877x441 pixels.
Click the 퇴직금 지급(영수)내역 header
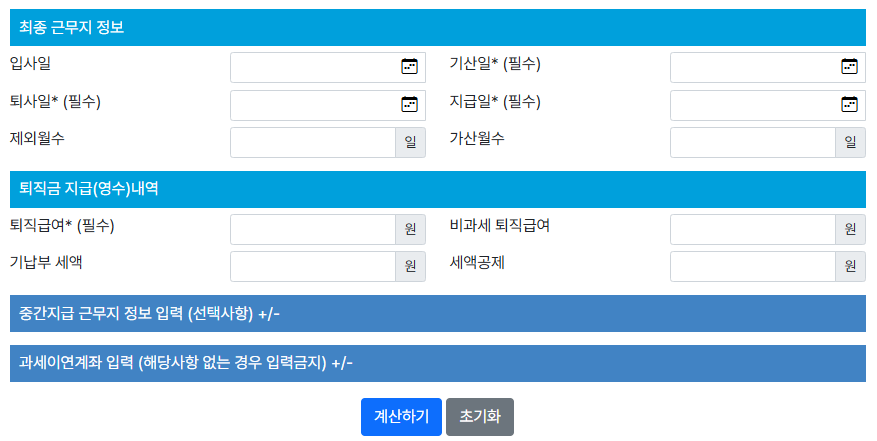point(437,189)
